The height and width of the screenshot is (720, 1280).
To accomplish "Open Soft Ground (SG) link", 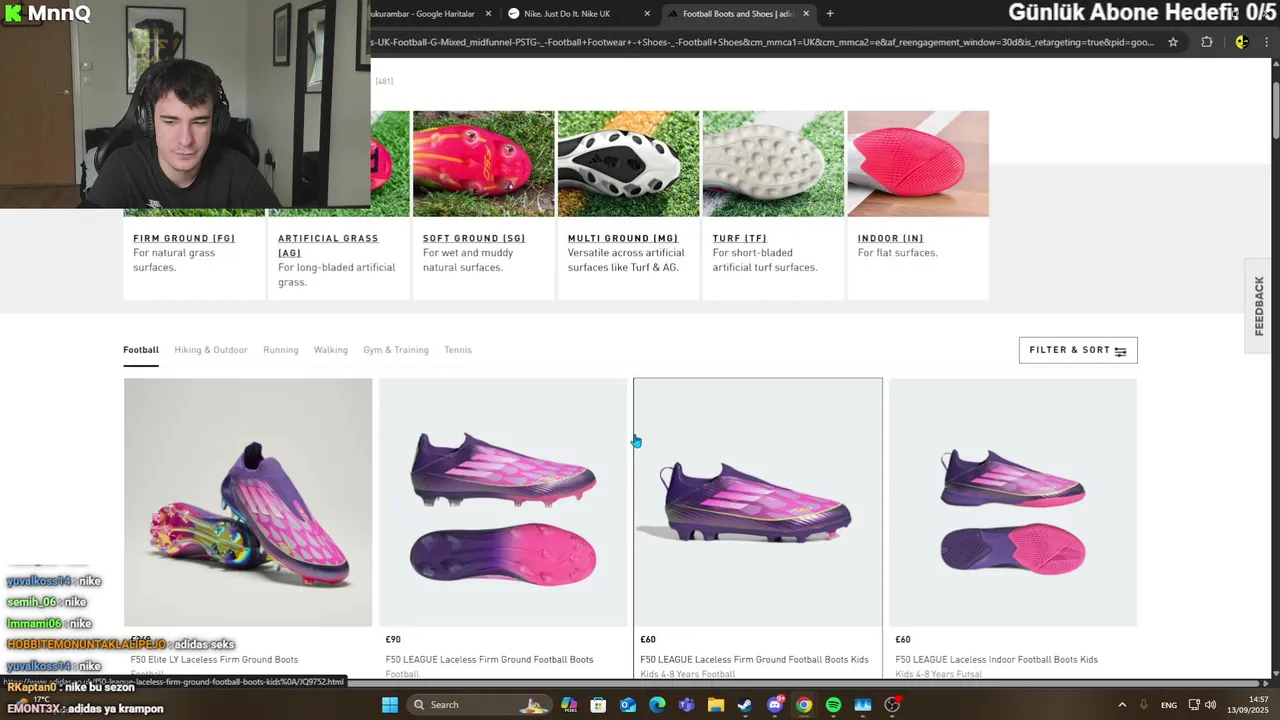I will 474,238.
